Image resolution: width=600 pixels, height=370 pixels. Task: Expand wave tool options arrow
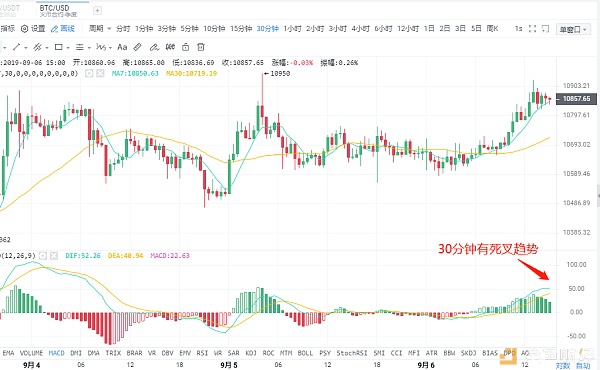click(x=110, y=48)
